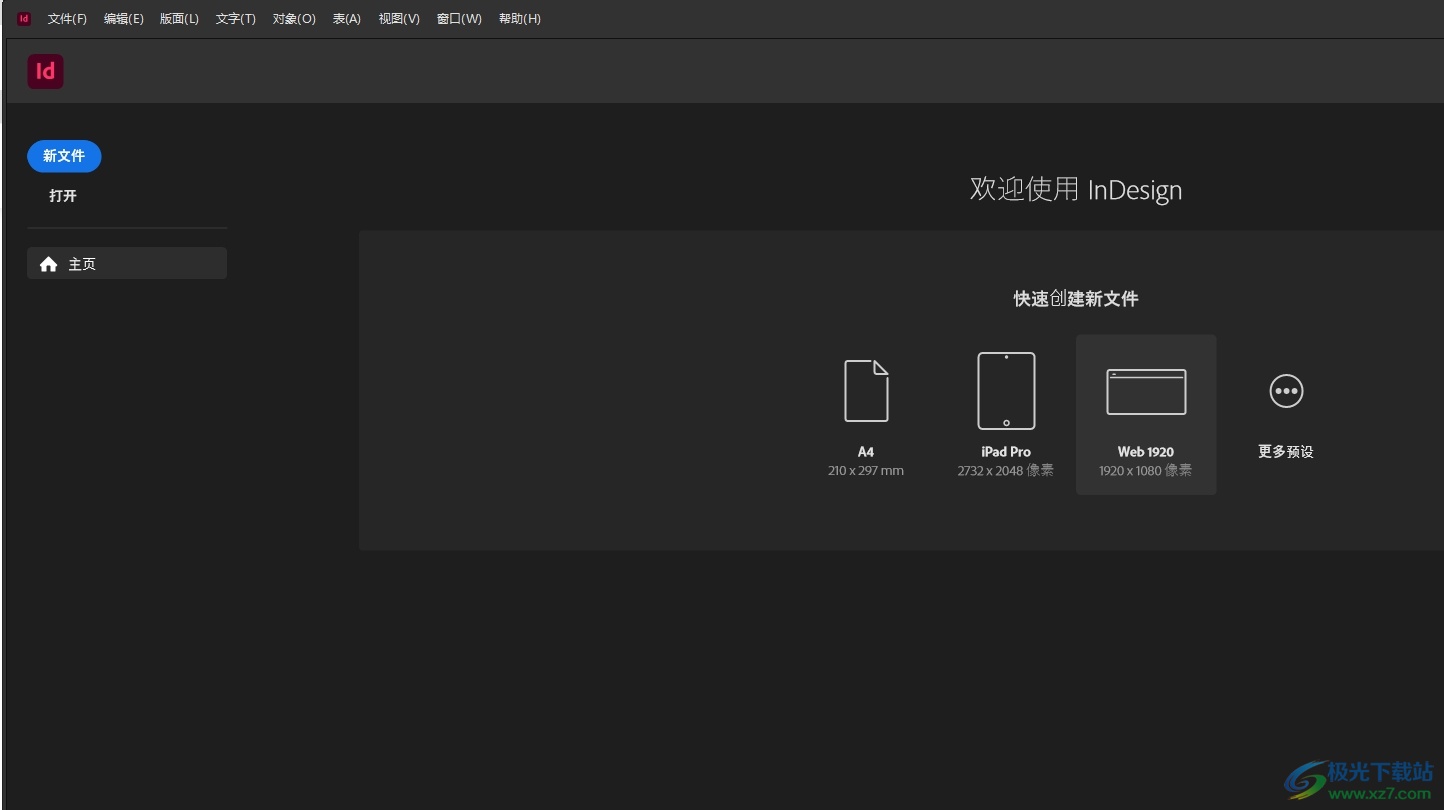Click the 210 x 297 mm size text
Image resolution: width=1444 pixels, height=810 pixels.
pos(866,471)
